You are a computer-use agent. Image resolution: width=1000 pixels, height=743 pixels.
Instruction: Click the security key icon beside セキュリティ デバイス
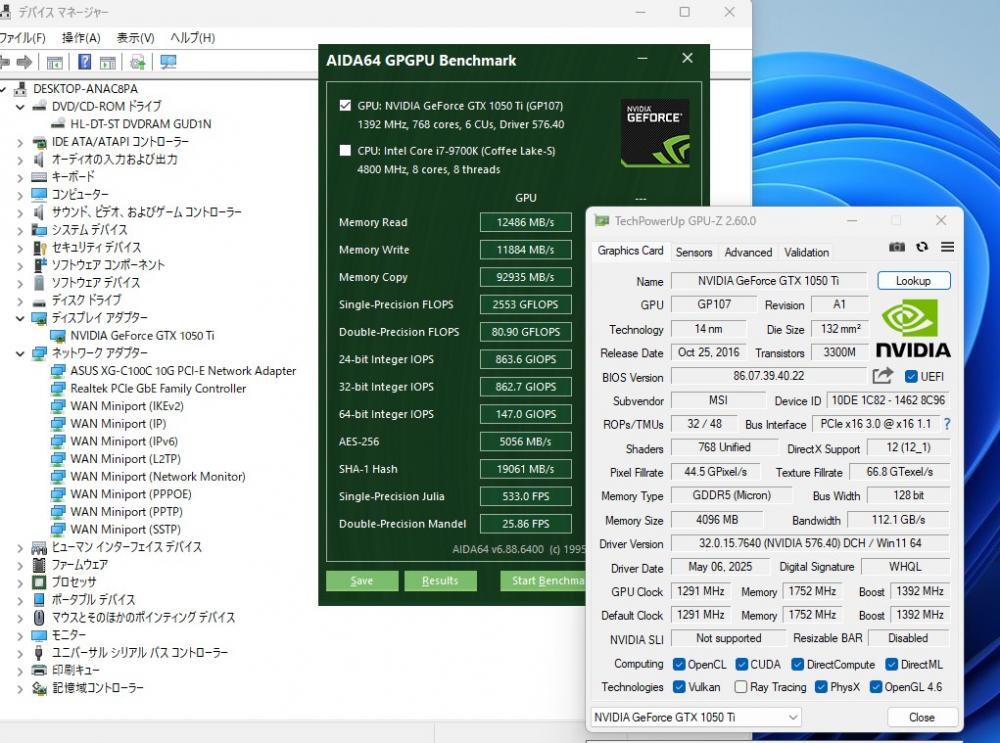pos(40,247)
